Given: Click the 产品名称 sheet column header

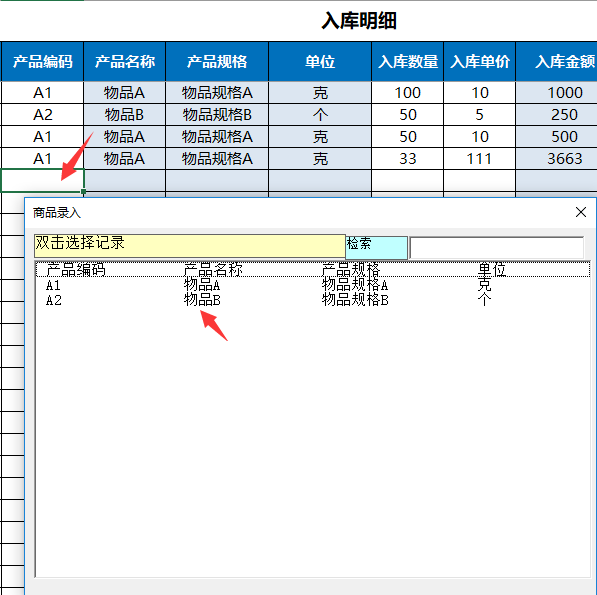Looking at the screenshot, I should click(x=125, y=61).
